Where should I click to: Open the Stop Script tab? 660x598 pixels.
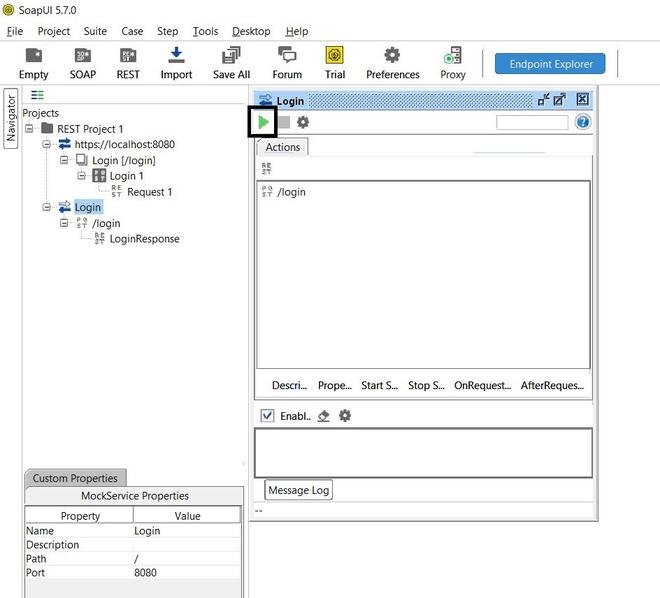(426, 385)
